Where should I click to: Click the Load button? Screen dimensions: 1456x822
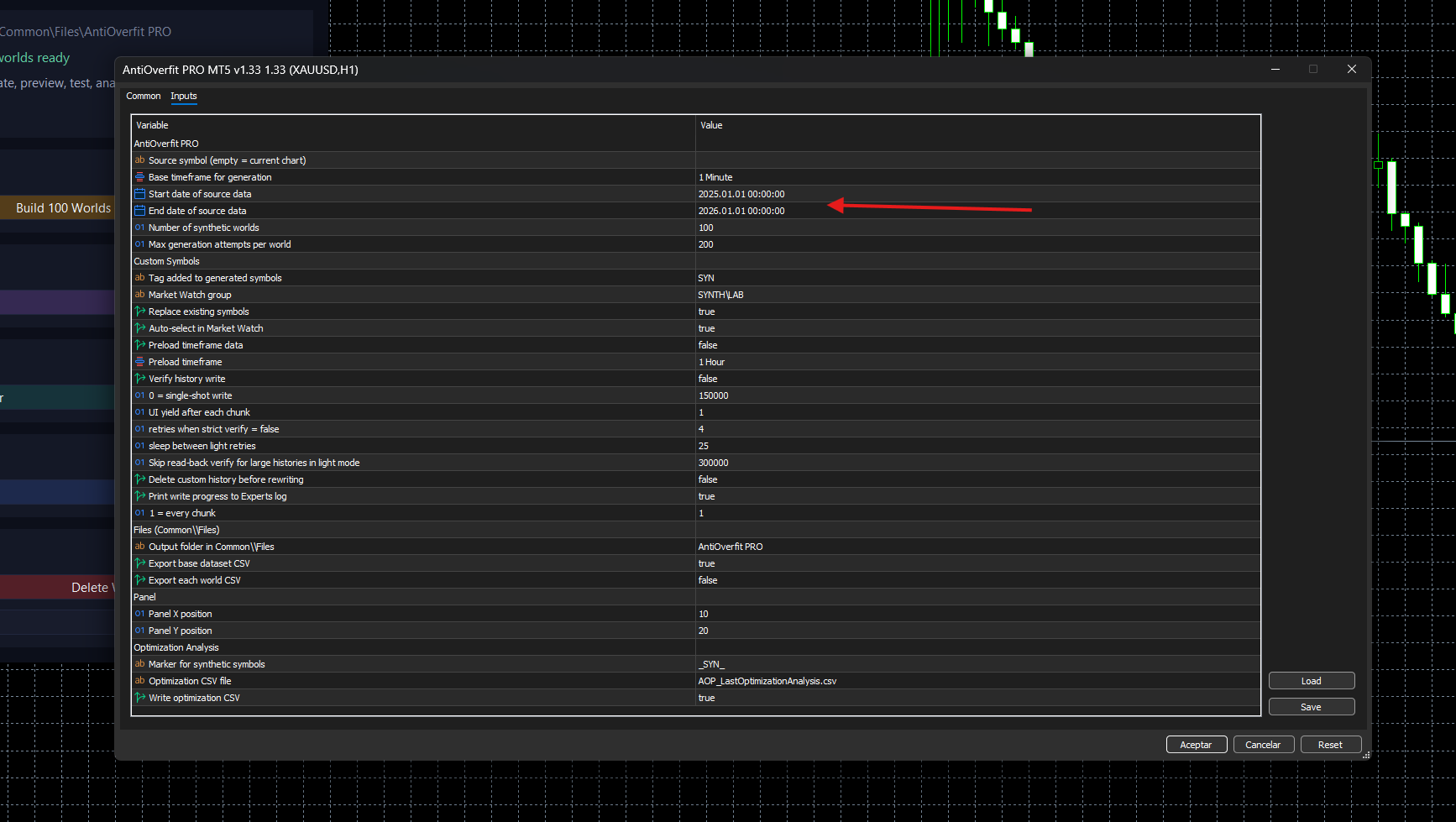click(x=1312, y=681)
